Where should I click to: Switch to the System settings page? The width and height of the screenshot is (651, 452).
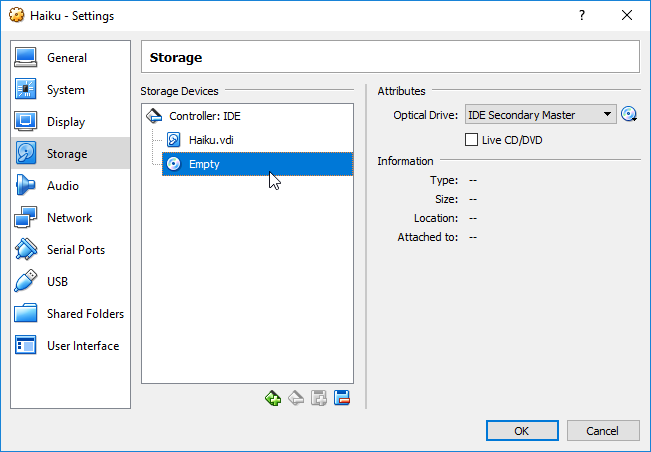point(66,90)
